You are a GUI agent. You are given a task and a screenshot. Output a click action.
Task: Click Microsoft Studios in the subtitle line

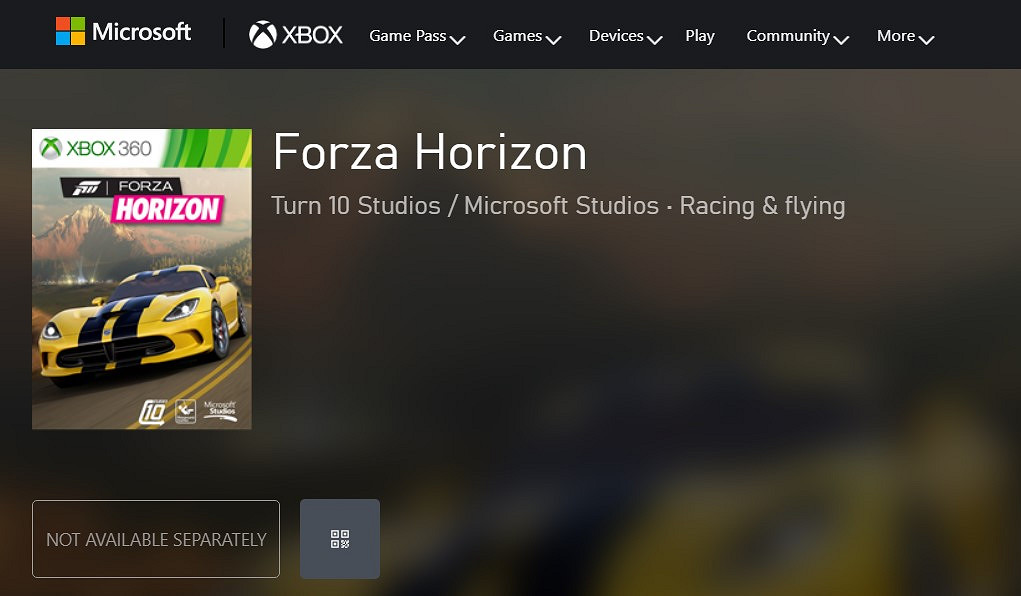[561, 206]
